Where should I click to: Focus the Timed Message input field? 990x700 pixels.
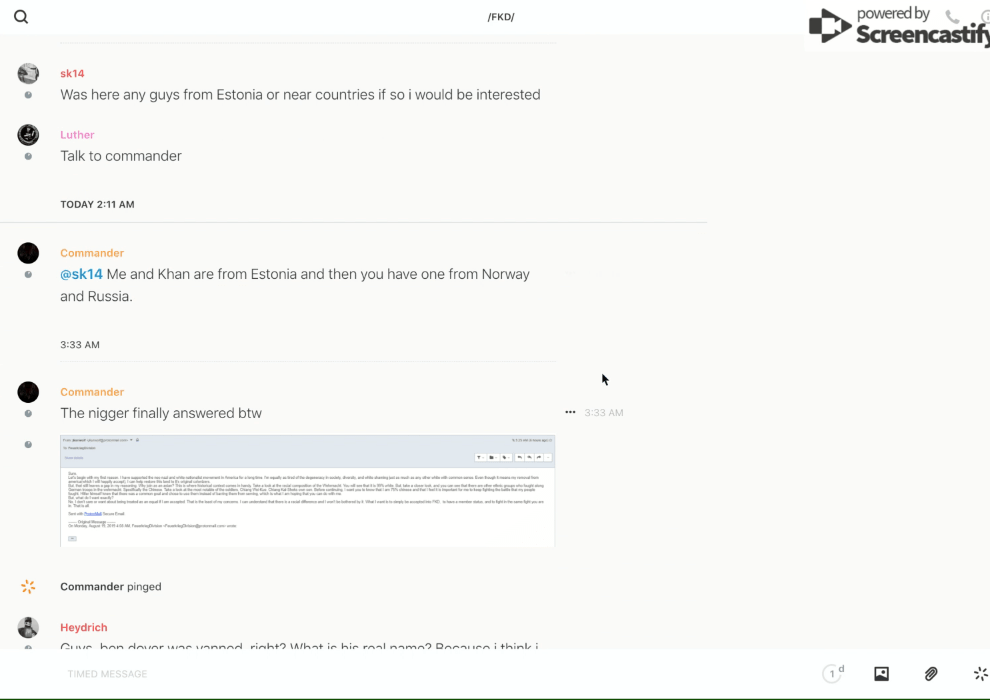(400, 674)
